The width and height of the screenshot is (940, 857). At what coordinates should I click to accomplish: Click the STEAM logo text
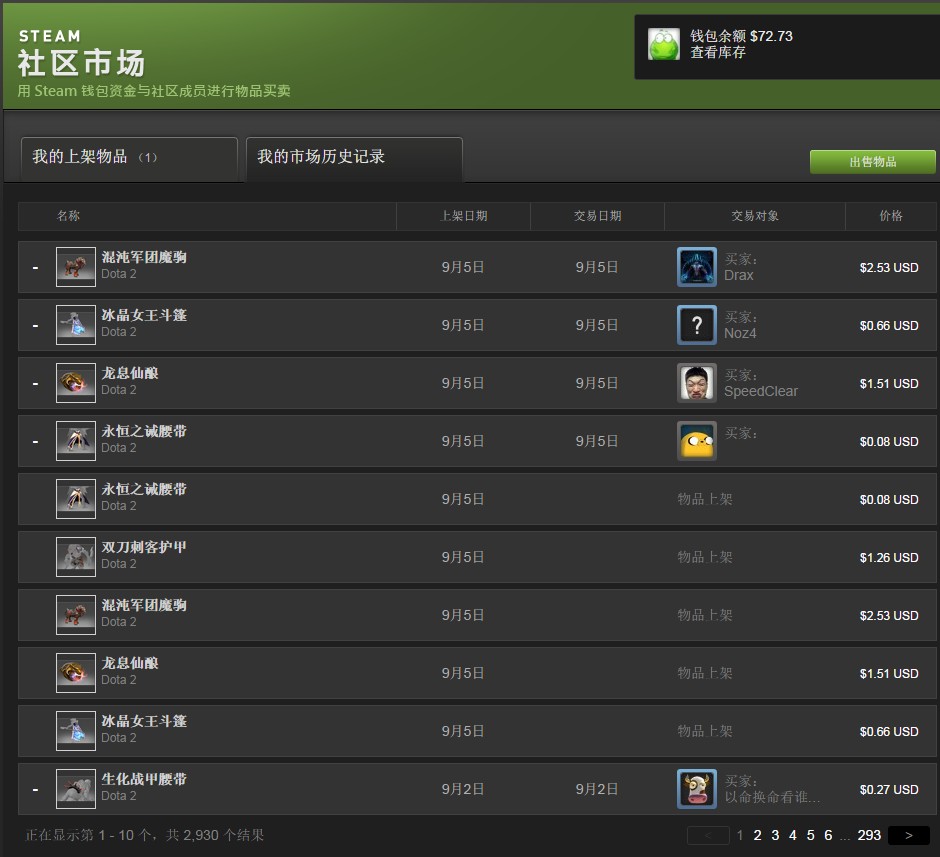pos(50,36)
